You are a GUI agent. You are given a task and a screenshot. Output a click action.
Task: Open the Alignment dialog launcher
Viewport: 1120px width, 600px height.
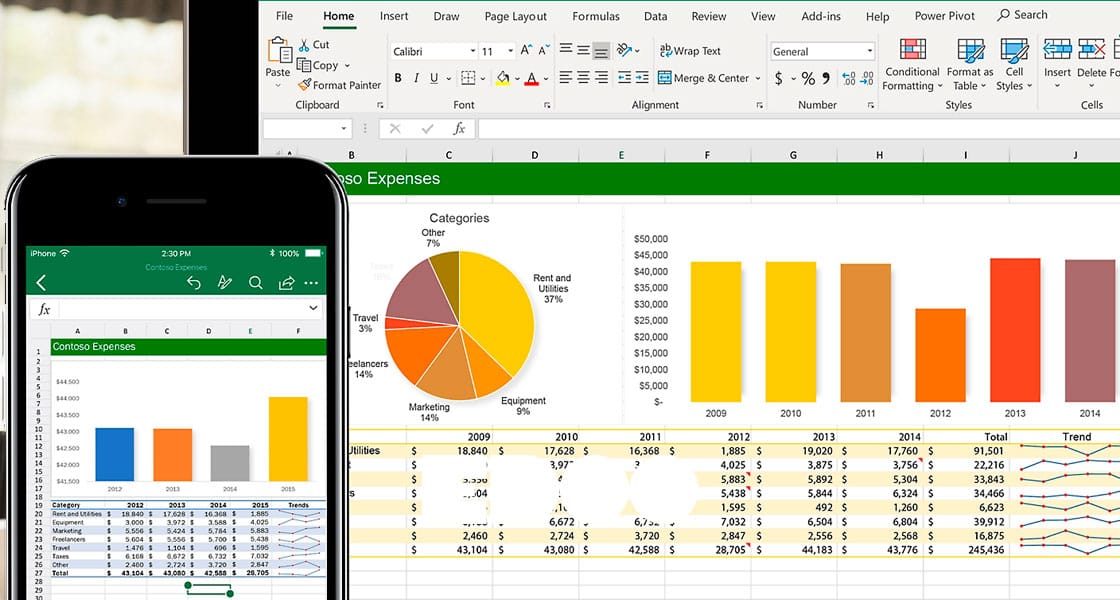(759, 105)
